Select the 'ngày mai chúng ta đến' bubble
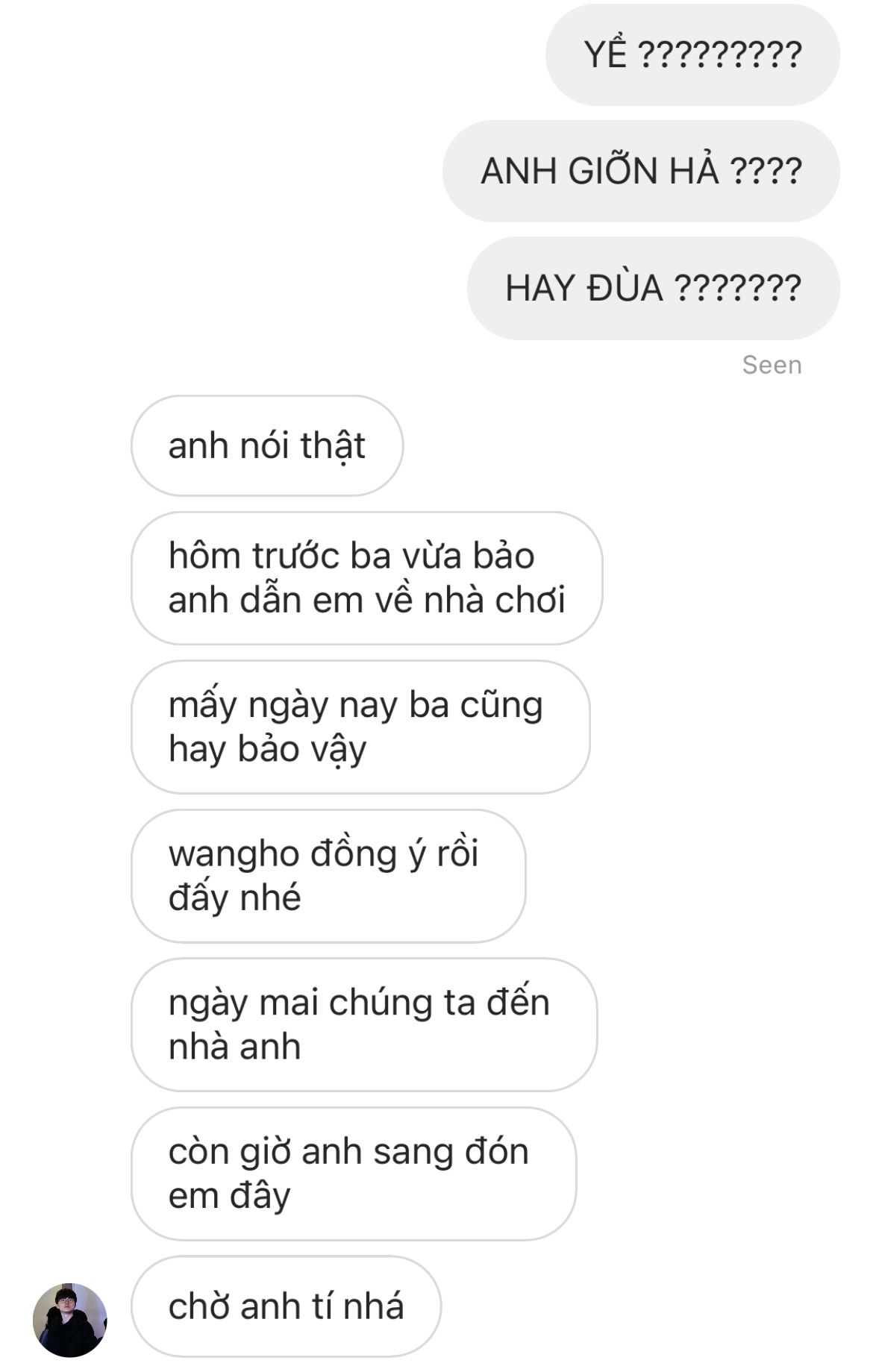873x1372 pixels. [x=364, y=1024]
